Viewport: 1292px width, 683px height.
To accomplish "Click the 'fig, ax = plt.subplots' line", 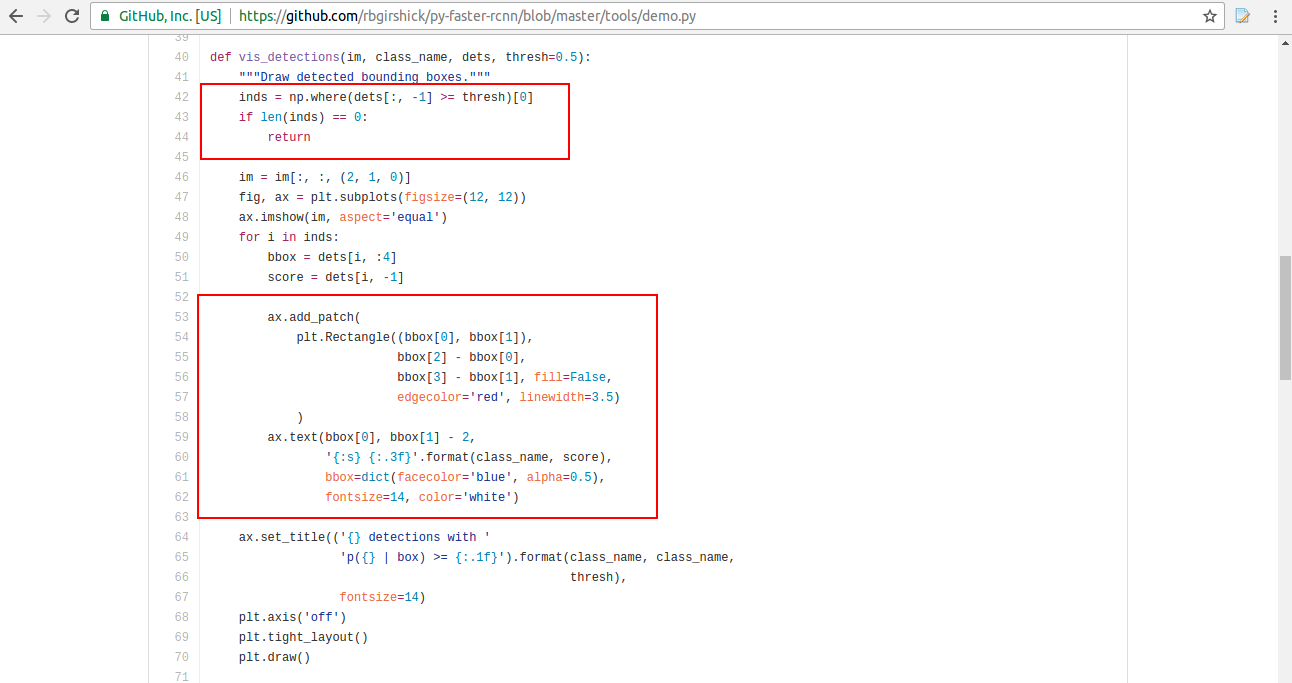I will (382, 197).
